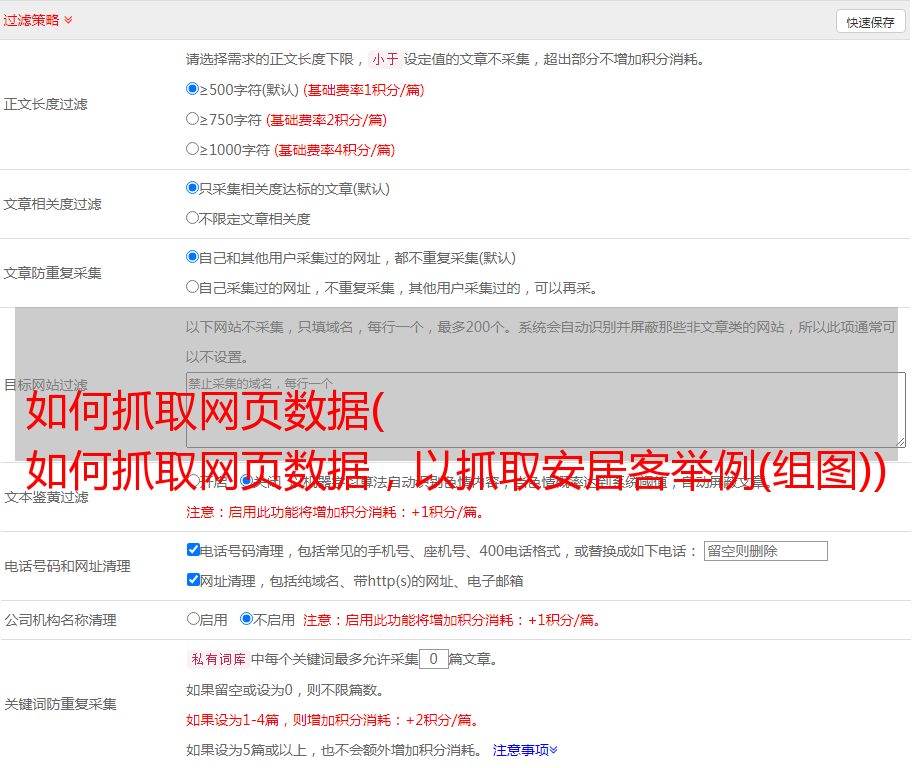Viewport: 912px width, 768px height.
Task: Click the 禁止采集的域名 textarea
Action: click(x=545, y=409)
